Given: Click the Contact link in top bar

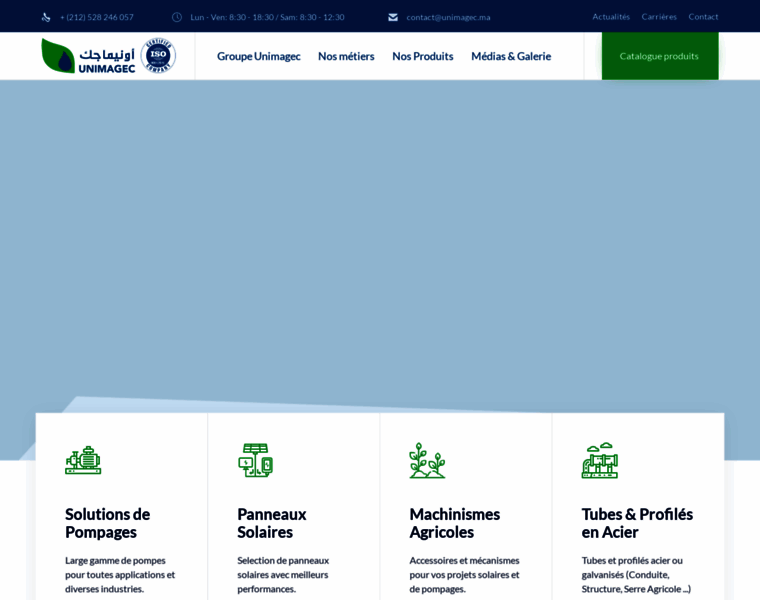Looking at the screenshot, I should tap(703, 17).
